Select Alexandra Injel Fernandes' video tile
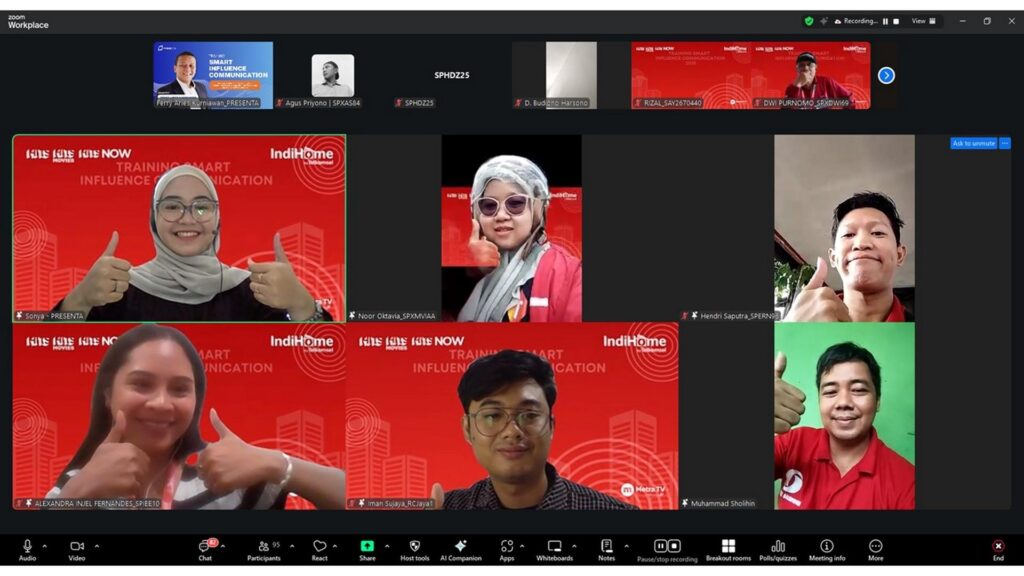1024x576 pixels. pyautogui.click(x=179, y=416)
